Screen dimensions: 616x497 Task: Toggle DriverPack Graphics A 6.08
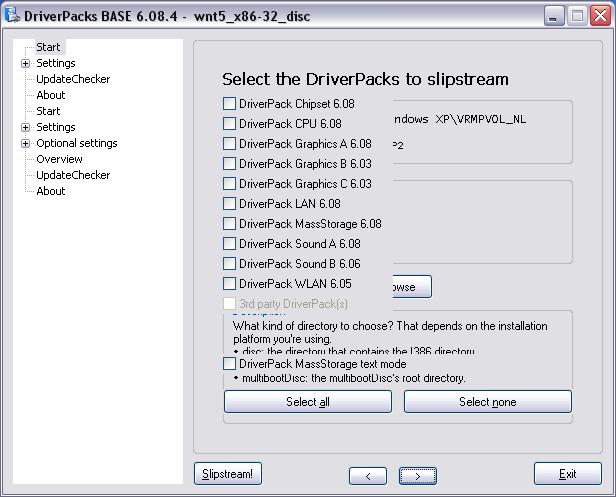tap(230, 144)
